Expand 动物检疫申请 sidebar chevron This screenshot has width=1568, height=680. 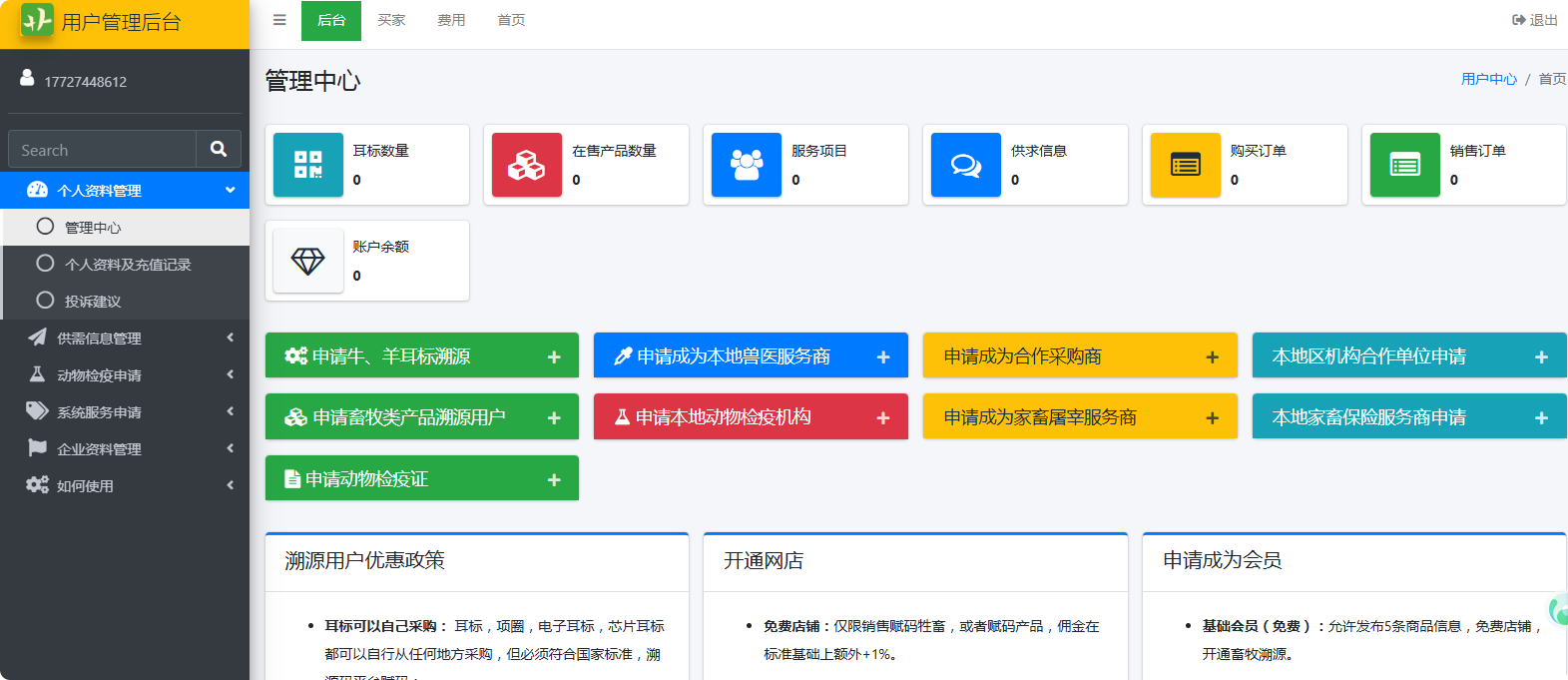(x=231, y=374)
